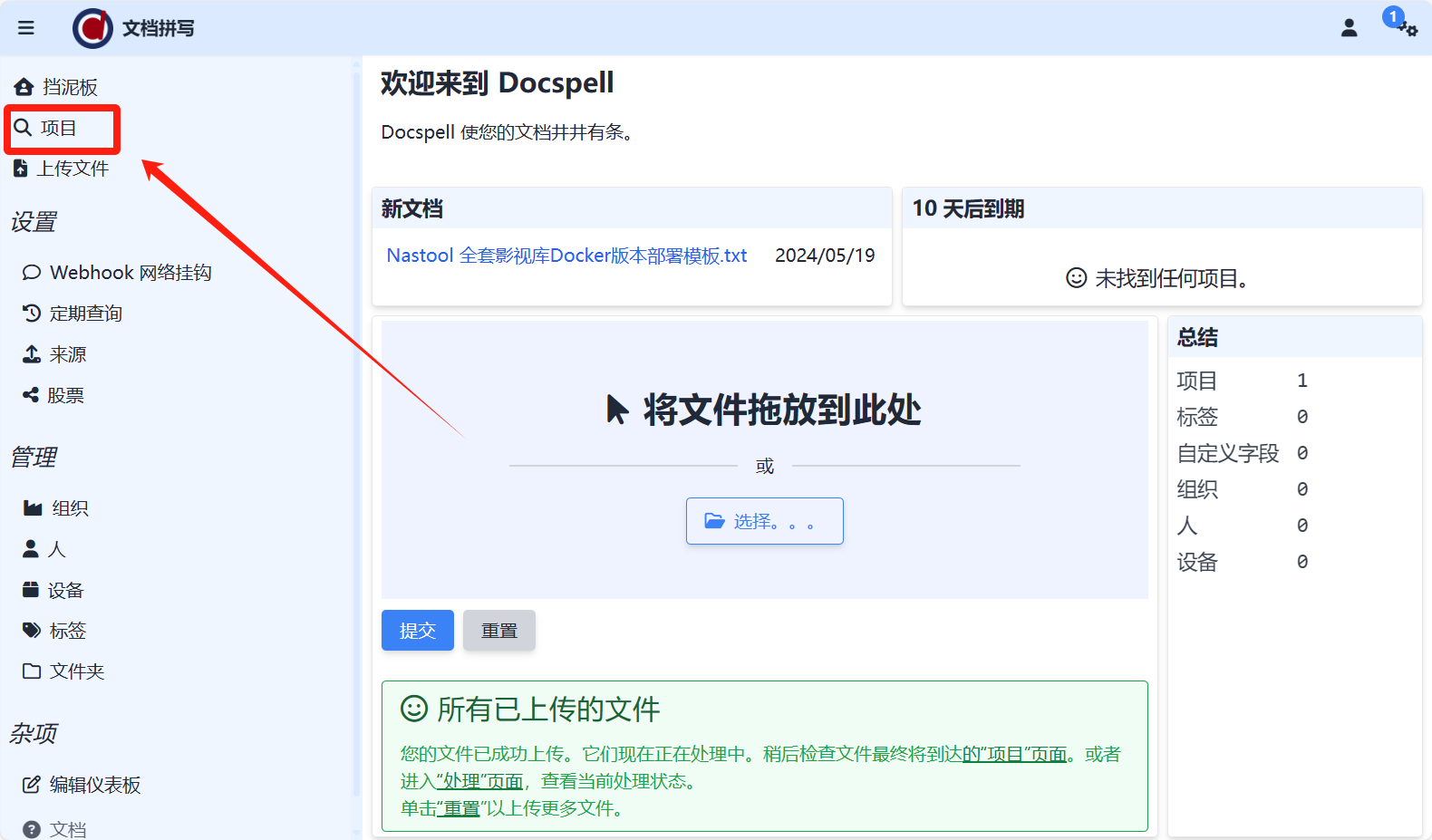The image size is (1432, 840).
Task: Click the 挡泥板 home icon
Action: tap(24, 87)
